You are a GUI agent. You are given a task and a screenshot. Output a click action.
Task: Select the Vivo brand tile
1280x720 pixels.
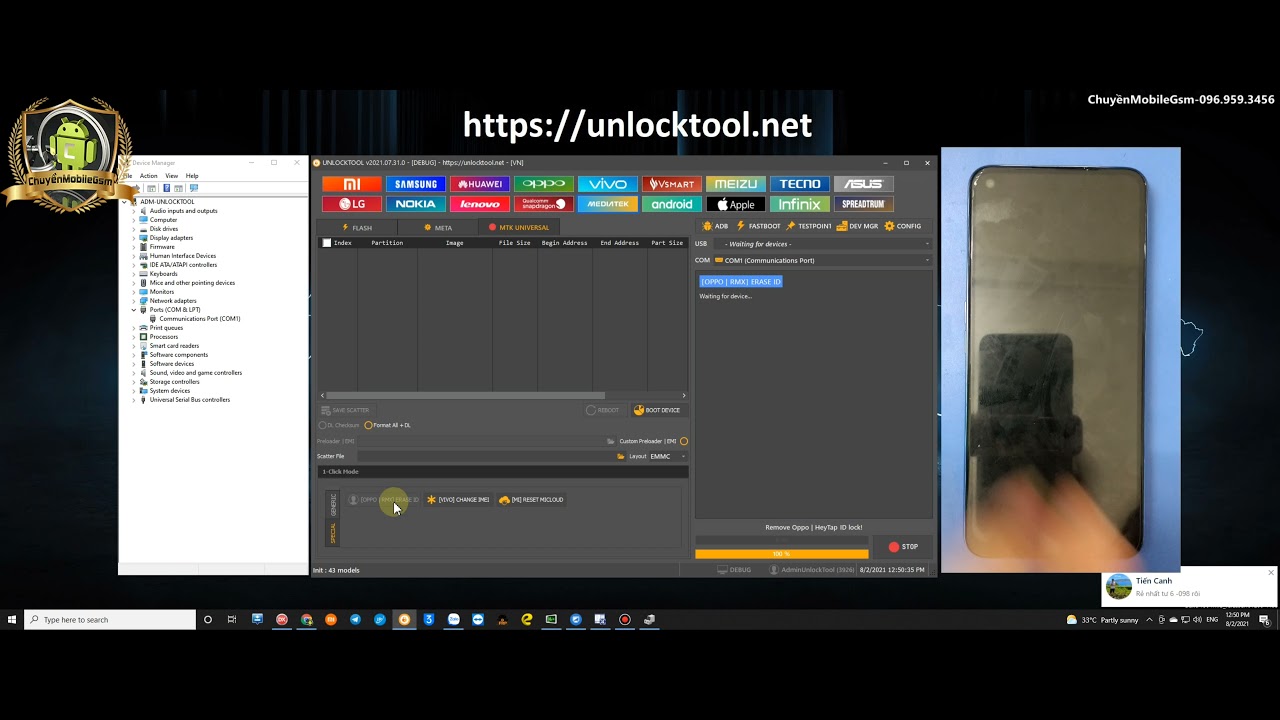pyautogui.click(x=608, y=184)
